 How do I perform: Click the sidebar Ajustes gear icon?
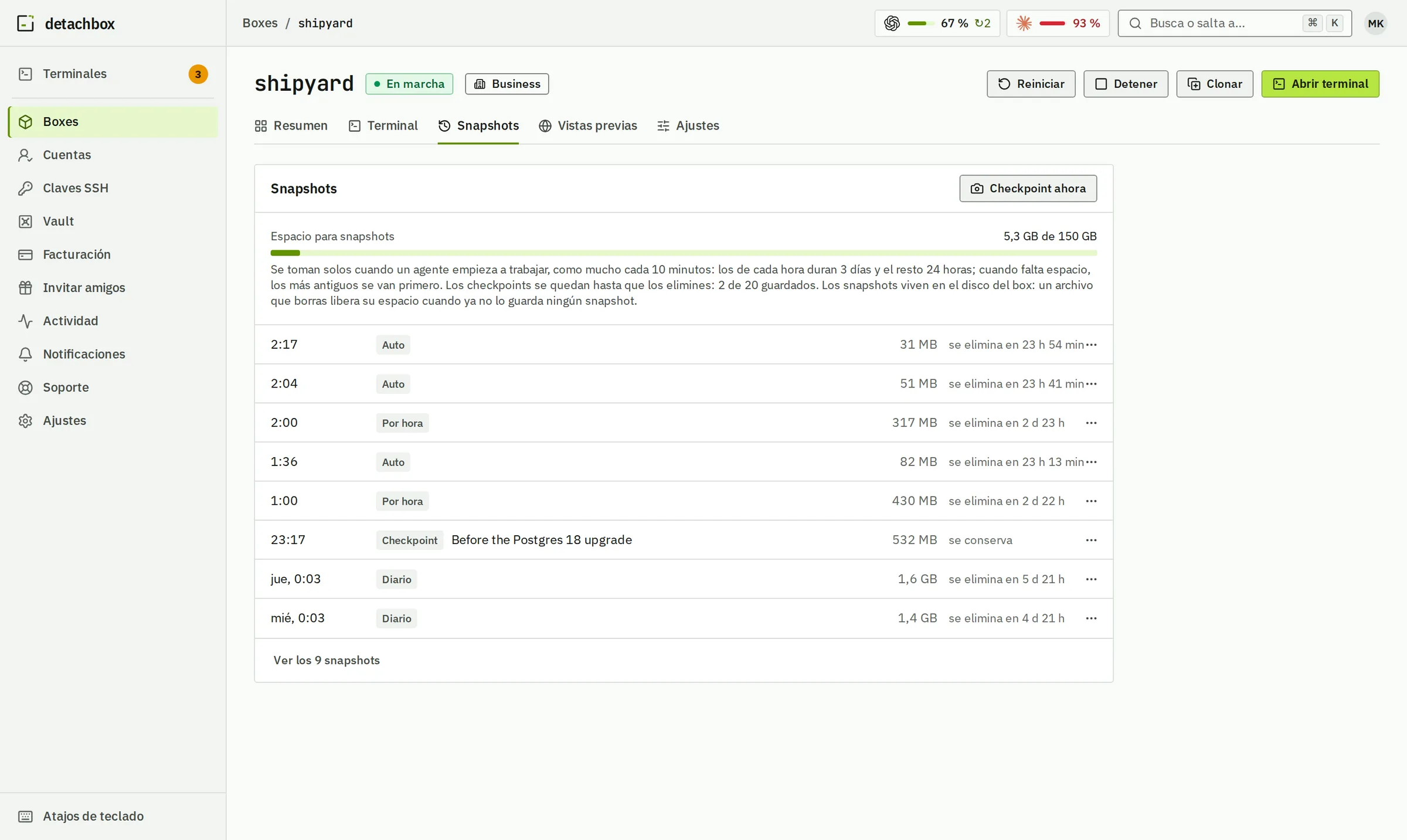pos(25,421)
